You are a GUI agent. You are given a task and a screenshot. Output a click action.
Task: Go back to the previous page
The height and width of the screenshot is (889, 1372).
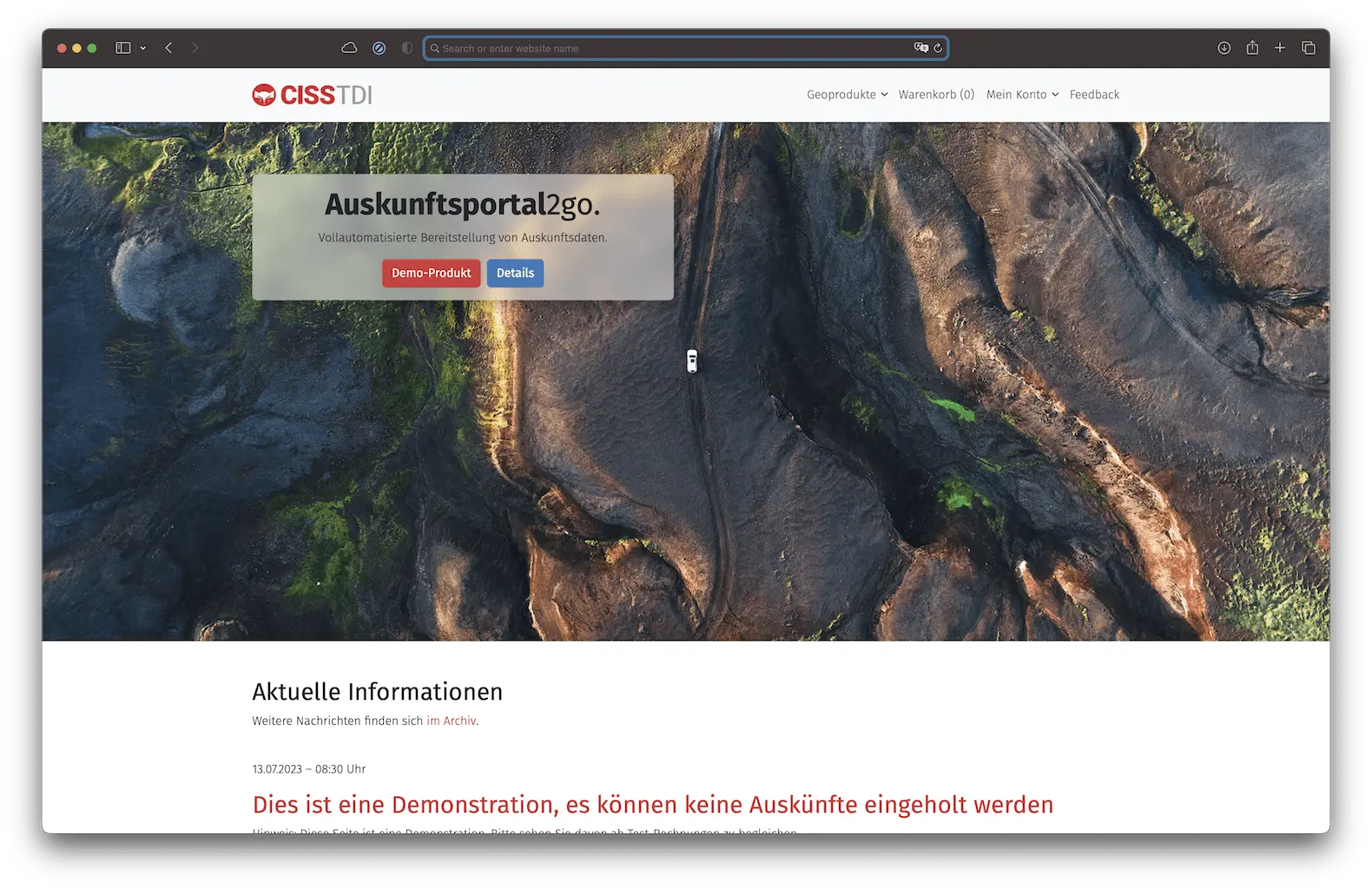(x=168, y=48)
